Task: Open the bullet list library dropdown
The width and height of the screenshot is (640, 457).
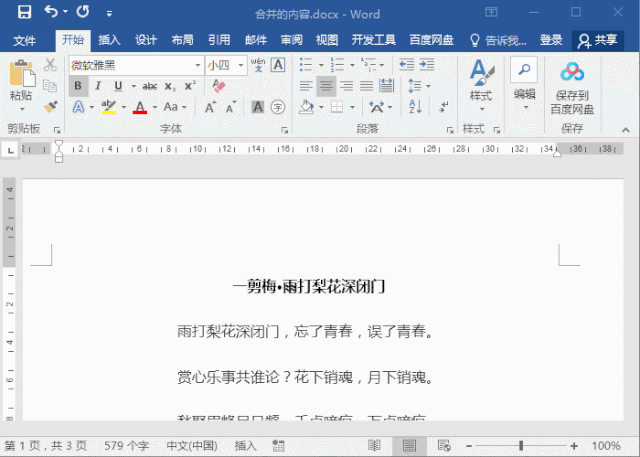Action: point(321,65)
